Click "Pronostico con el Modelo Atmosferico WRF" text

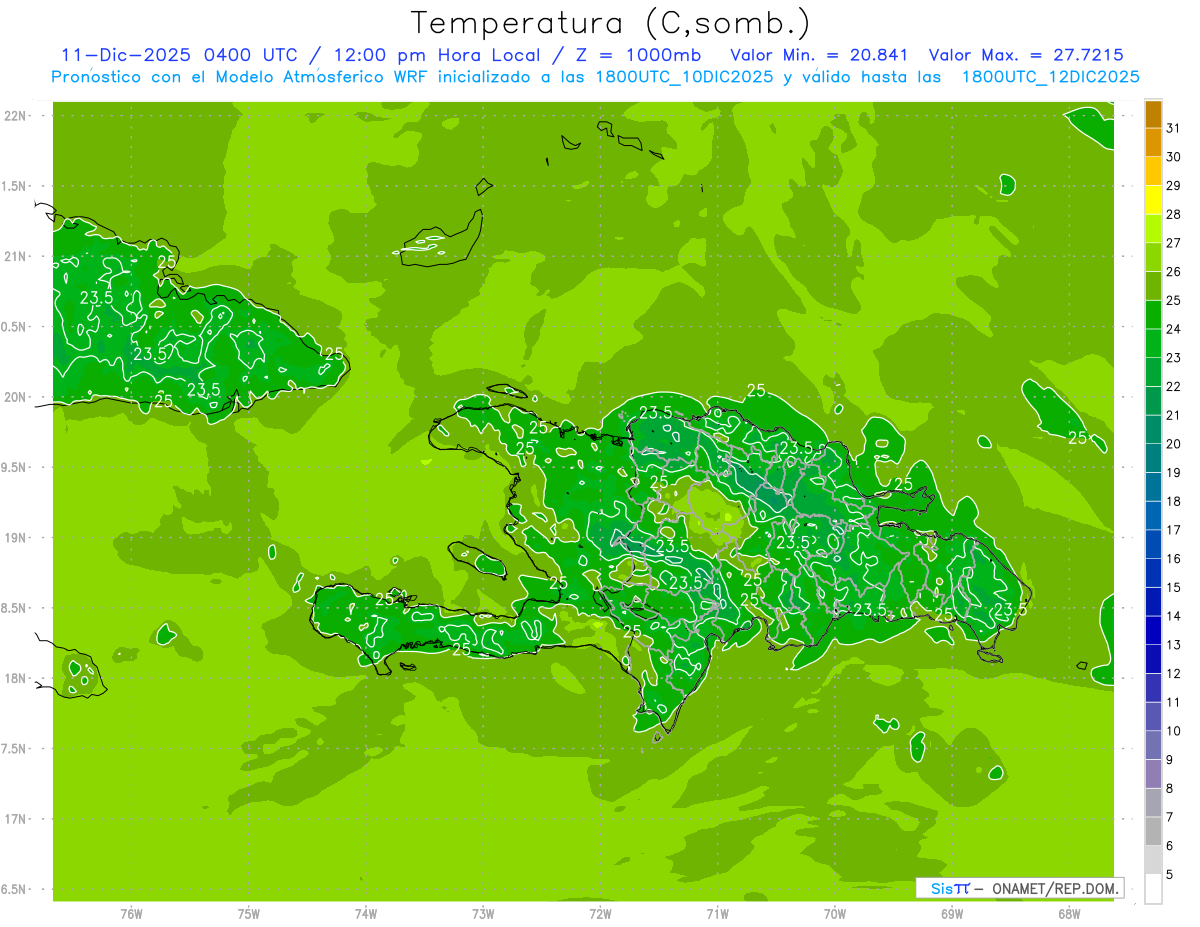pos(239,76)
